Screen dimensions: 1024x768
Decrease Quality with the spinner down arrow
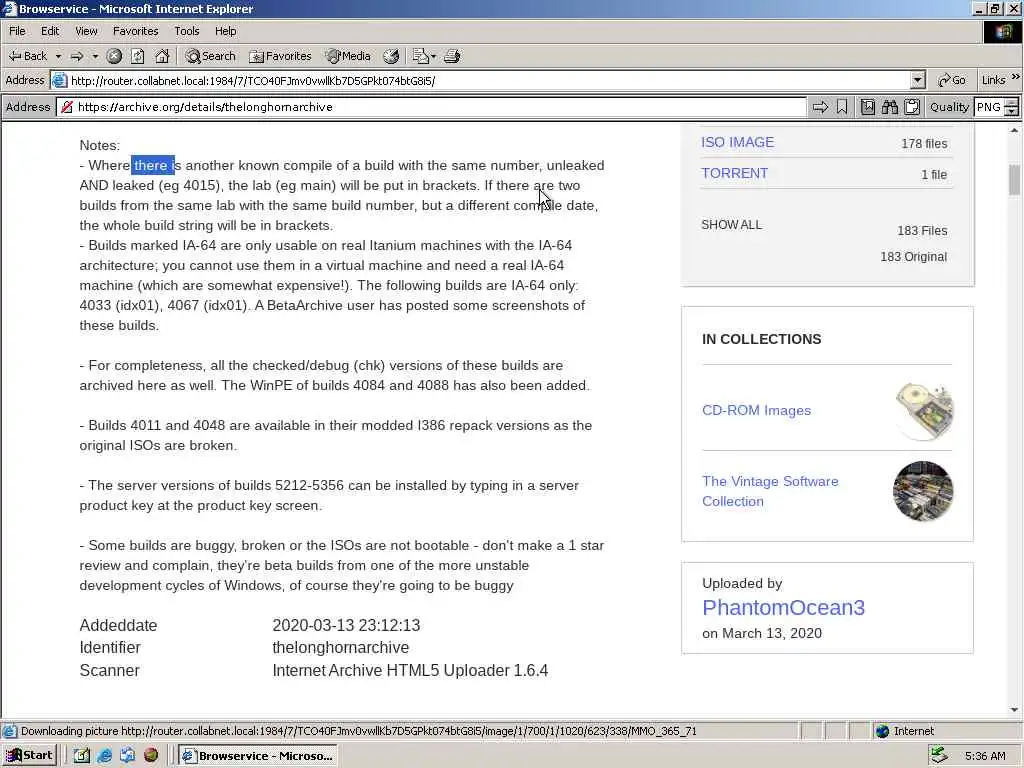coord(1012,112)
